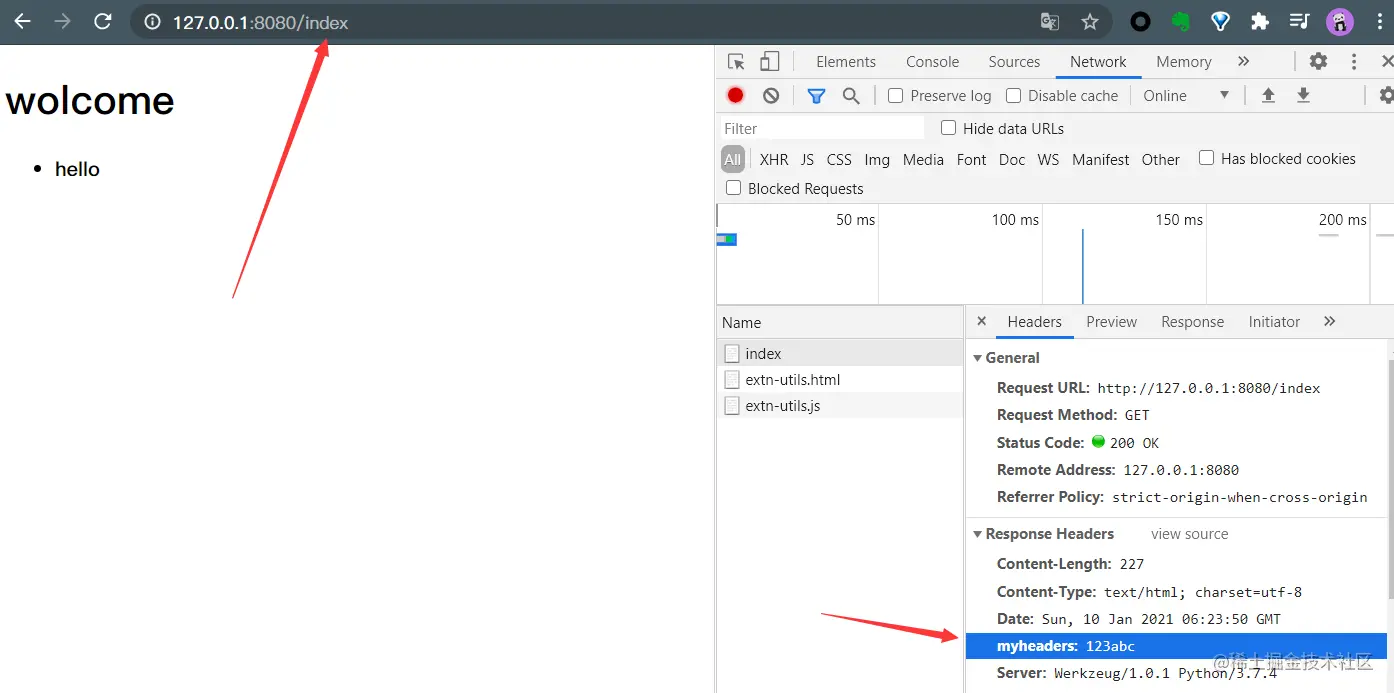Screen dimensions: 1394x693
Task: Go forward with the browser forward arrow
Action: (x=63, y=21)
